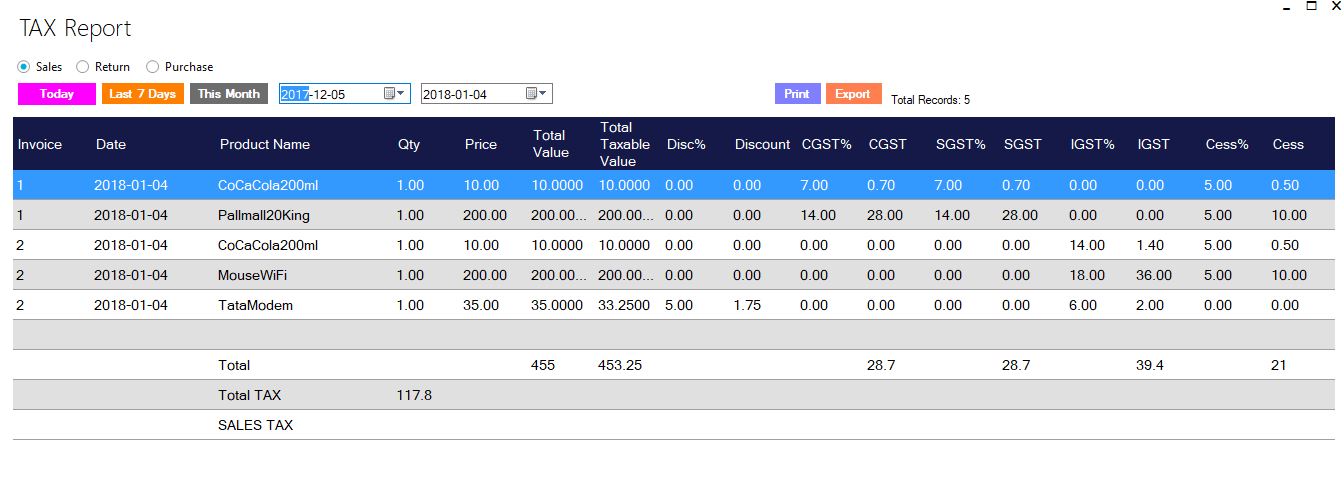This screenshot has width=1344, height=481.
Task: Sort by Product Name column header
Action: (265, 144)
